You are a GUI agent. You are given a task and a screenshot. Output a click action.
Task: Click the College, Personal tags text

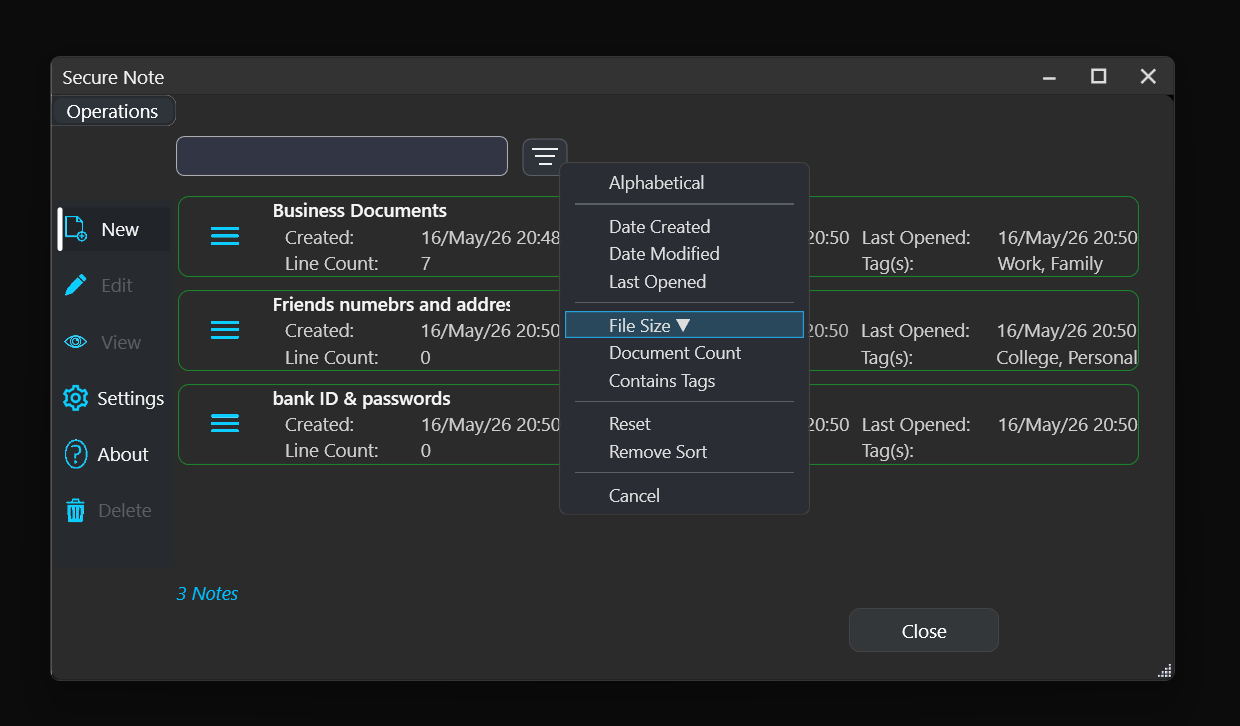[1066, 357]
